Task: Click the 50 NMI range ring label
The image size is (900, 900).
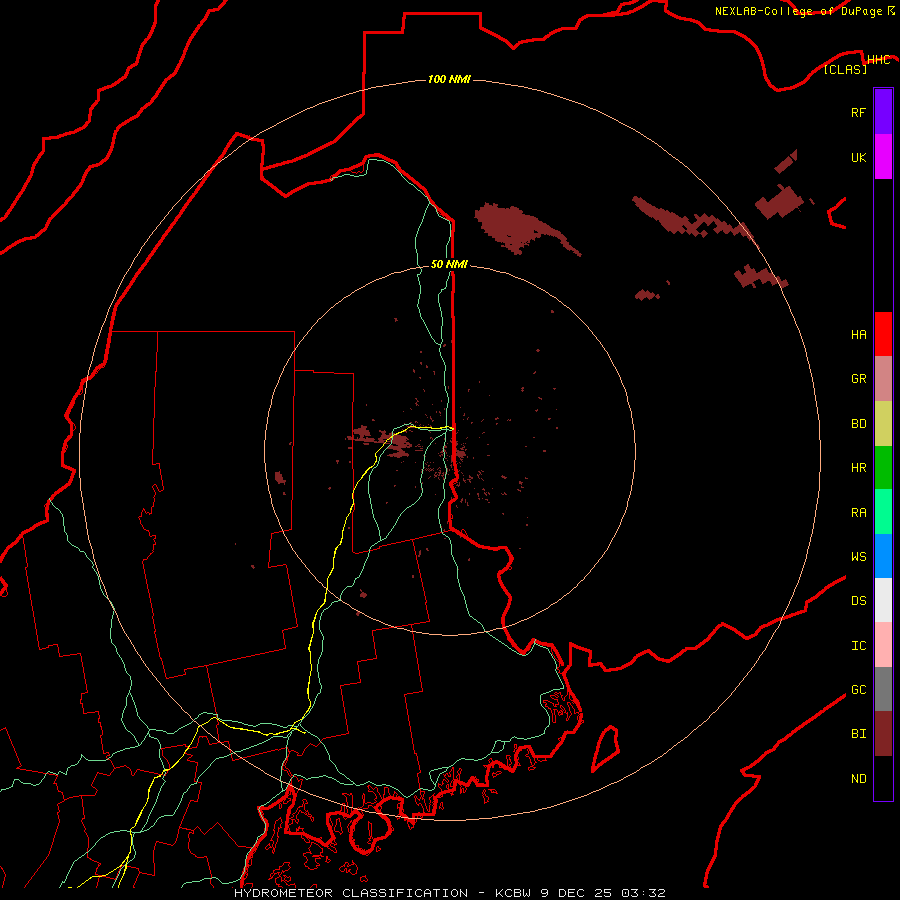Action: pos(449,264)
